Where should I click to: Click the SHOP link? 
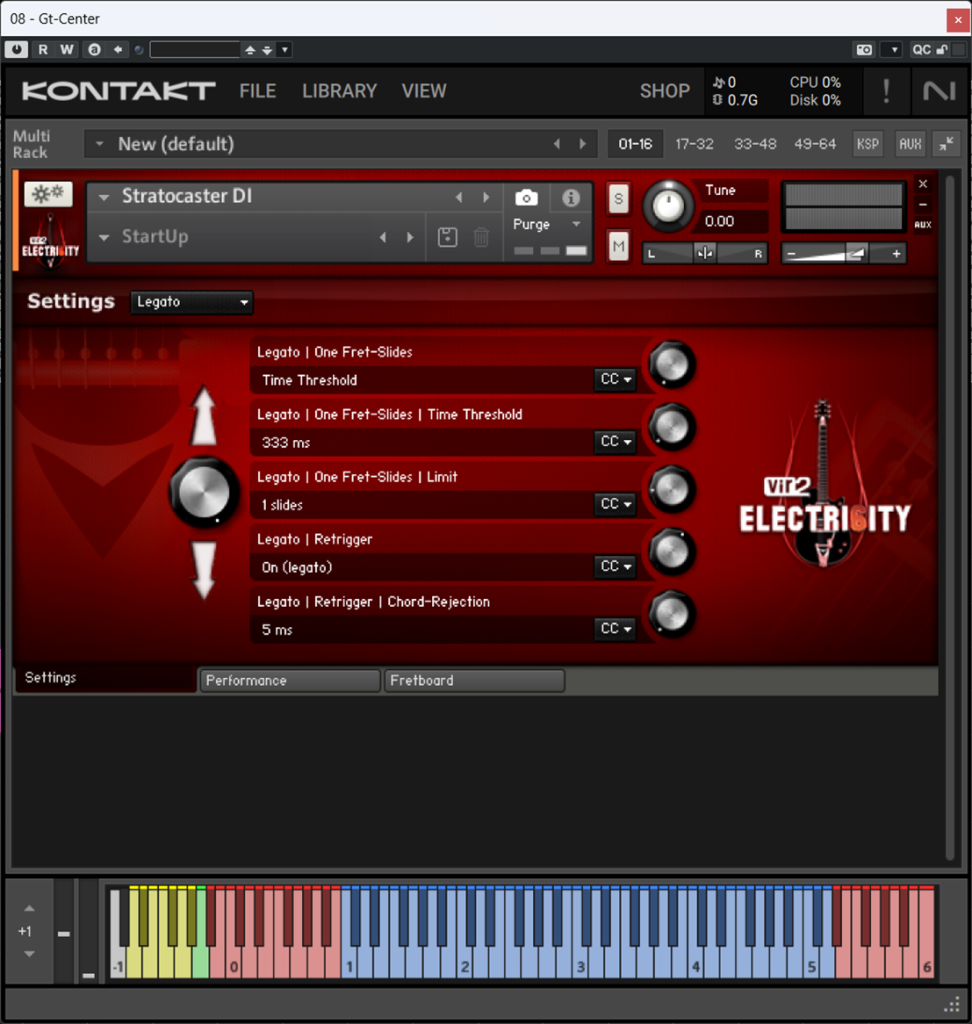[664, 91]
